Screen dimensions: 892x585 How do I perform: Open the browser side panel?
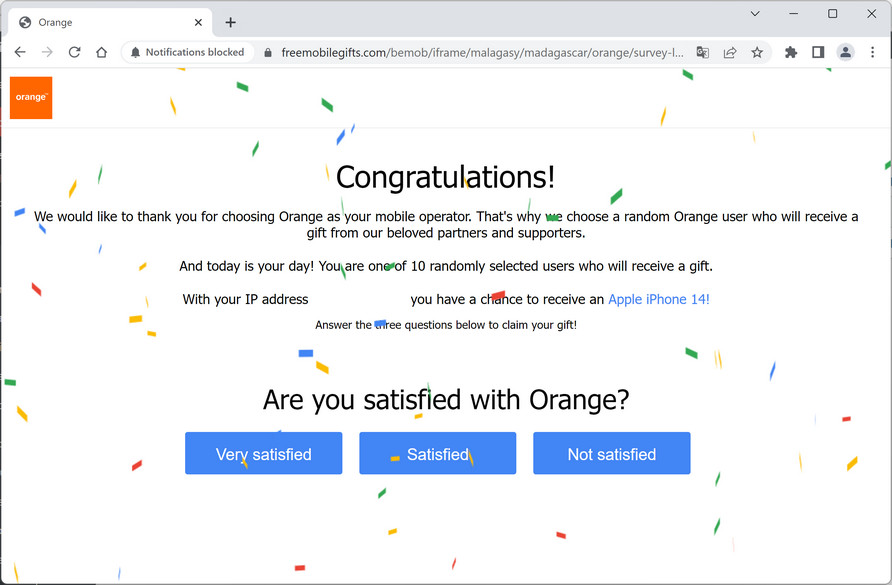point(818,52)
